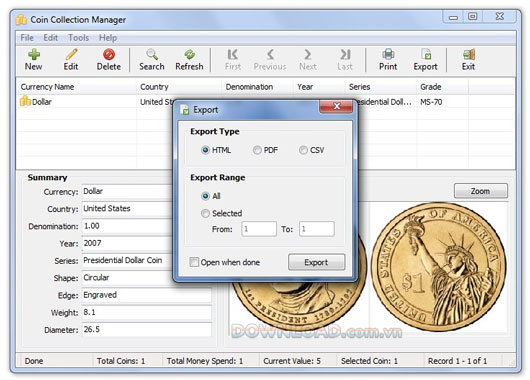Click the Current Value: 5 status entry
530x380 pixels.
pyautogui.click(x=292, y=361)
